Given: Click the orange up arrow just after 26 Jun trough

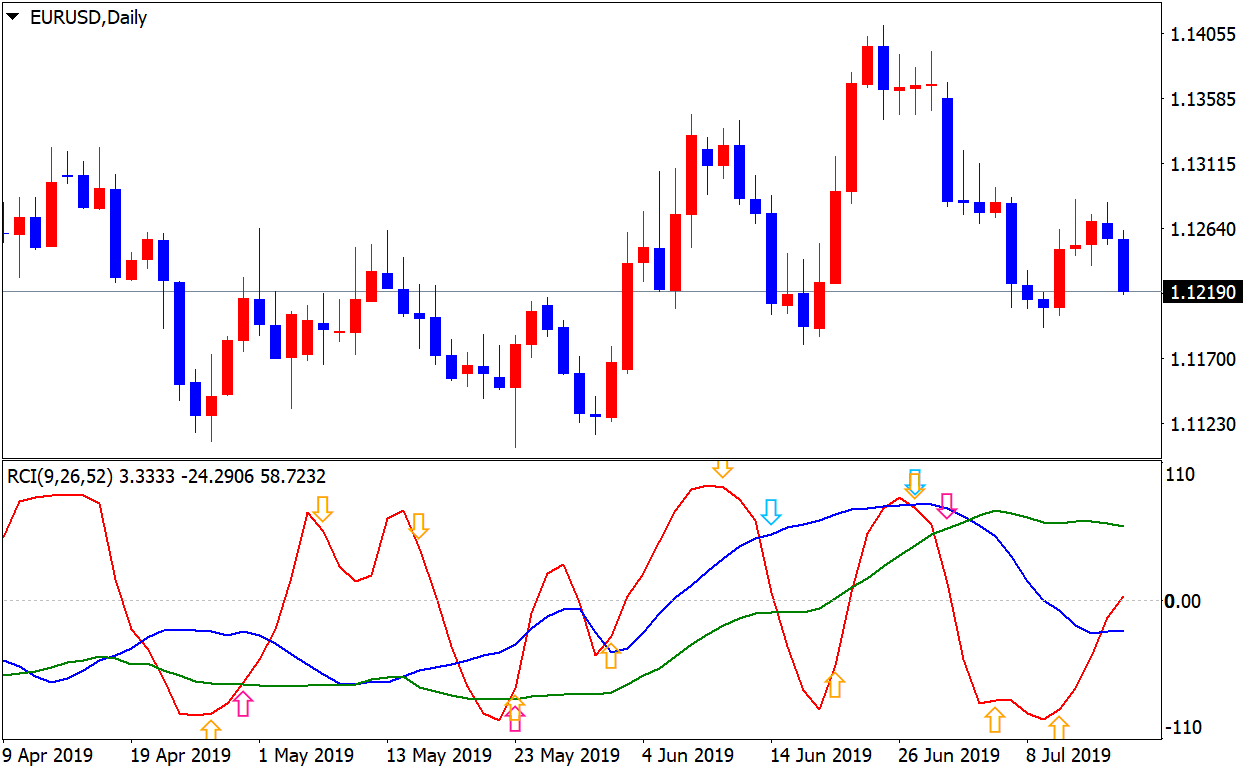Looking at the screenshot, I should click(x=994, y=720).
